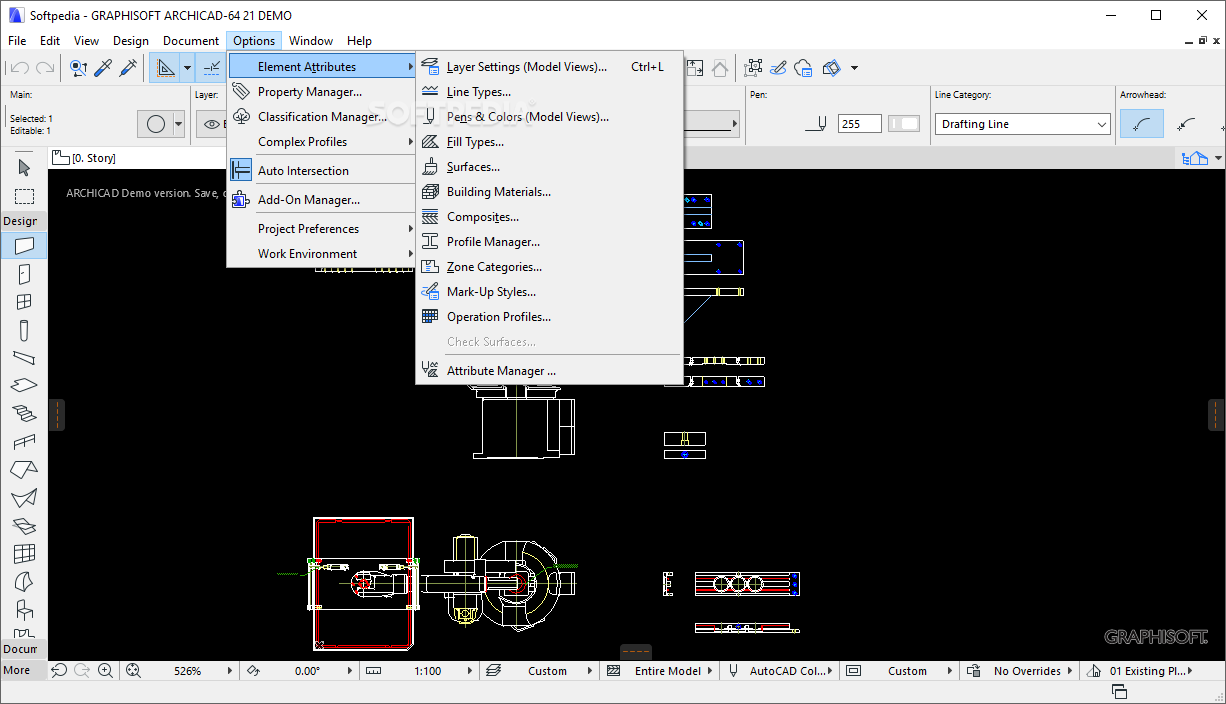Viewport: 1226px width, 704px height.
Task: Open the 526% zoom level popup
Action: 229,671
